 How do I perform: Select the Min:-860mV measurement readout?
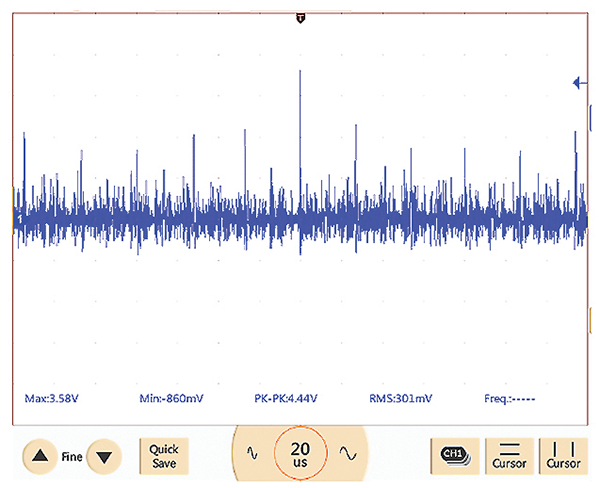coord(174,398)
